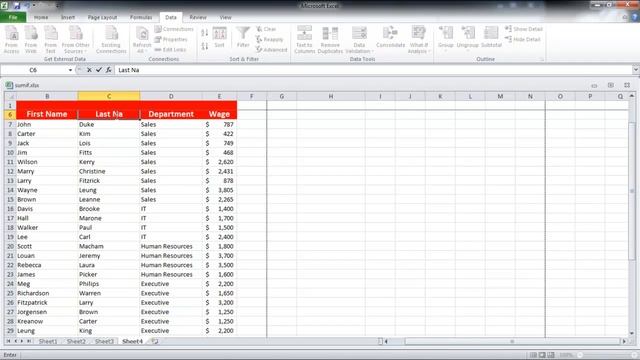Click the Text to Columns icon
Screen dimensions: 640x360
click(x=304, y=39)
